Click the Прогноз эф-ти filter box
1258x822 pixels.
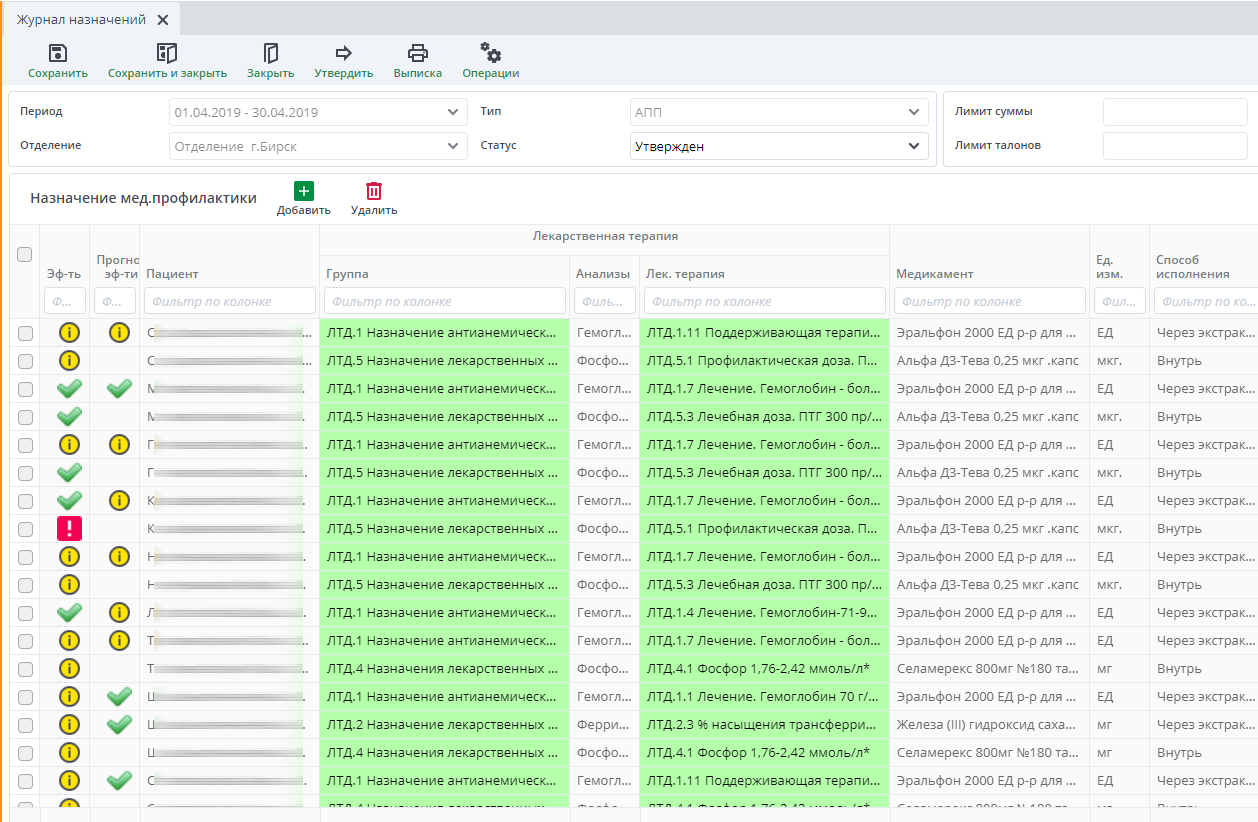(x=115, y=301)
